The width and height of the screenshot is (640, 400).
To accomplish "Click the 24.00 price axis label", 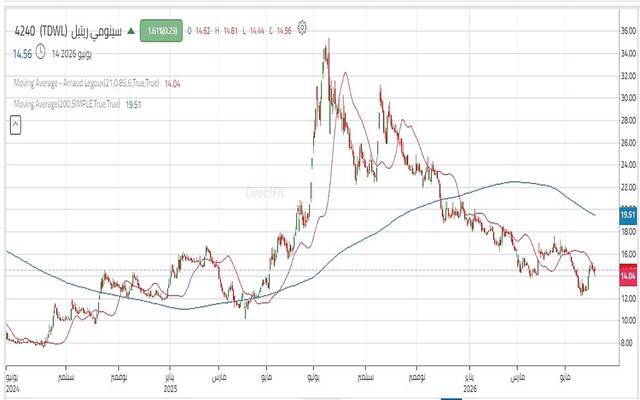I will point(628,164).
